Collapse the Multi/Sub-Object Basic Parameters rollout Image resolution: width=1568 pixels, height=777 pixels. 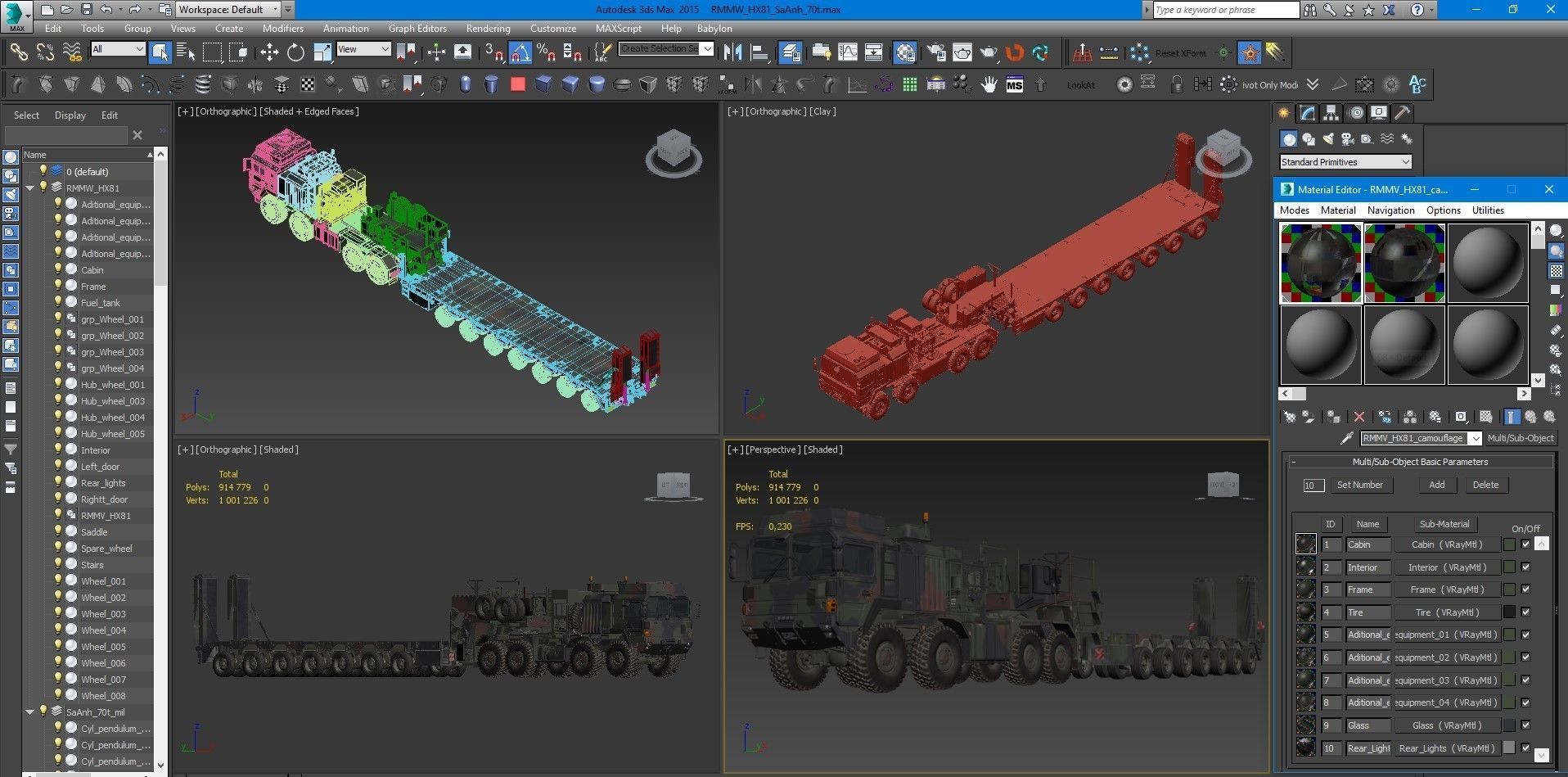(x=1420, y=462)
